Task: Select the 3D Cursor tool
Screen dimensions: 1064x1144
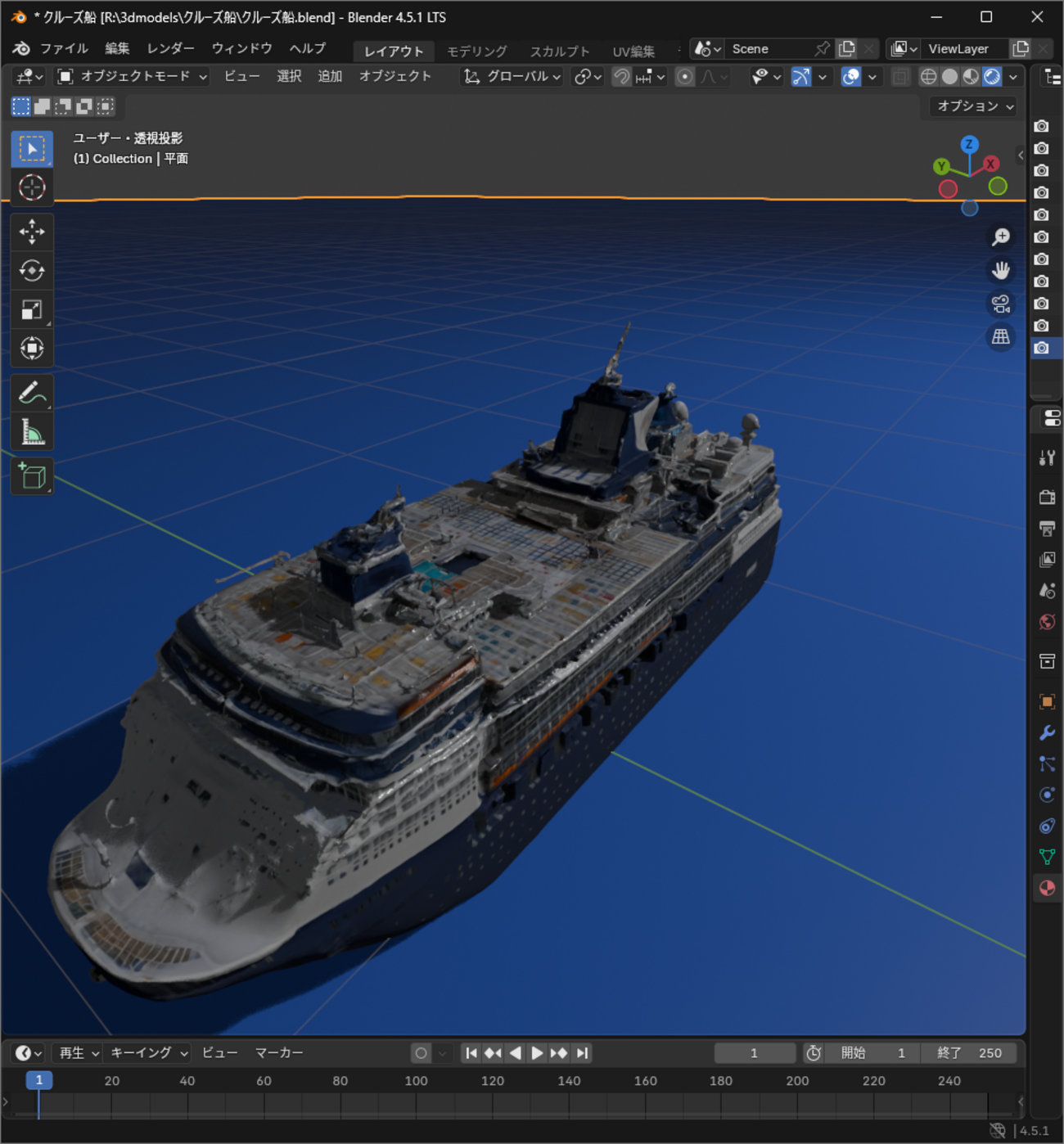Action: click(32, 187)
